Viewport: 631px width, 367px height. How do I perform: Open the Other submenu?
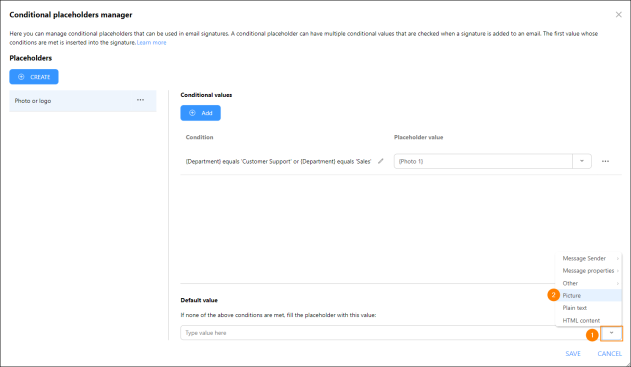tap(588, 283)
